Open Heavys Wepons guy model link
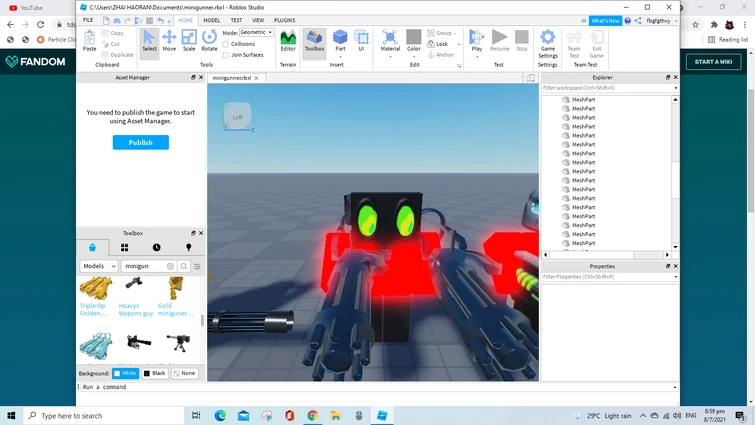Image resolution: width=755 pixels, height=425 pixels. click(135, 309)
